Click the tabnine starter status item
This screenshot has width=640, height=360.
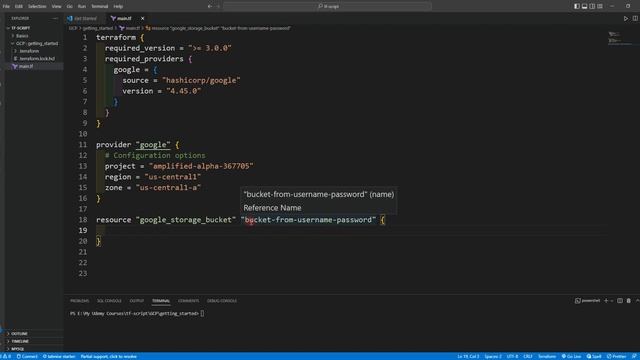point(59,356)
